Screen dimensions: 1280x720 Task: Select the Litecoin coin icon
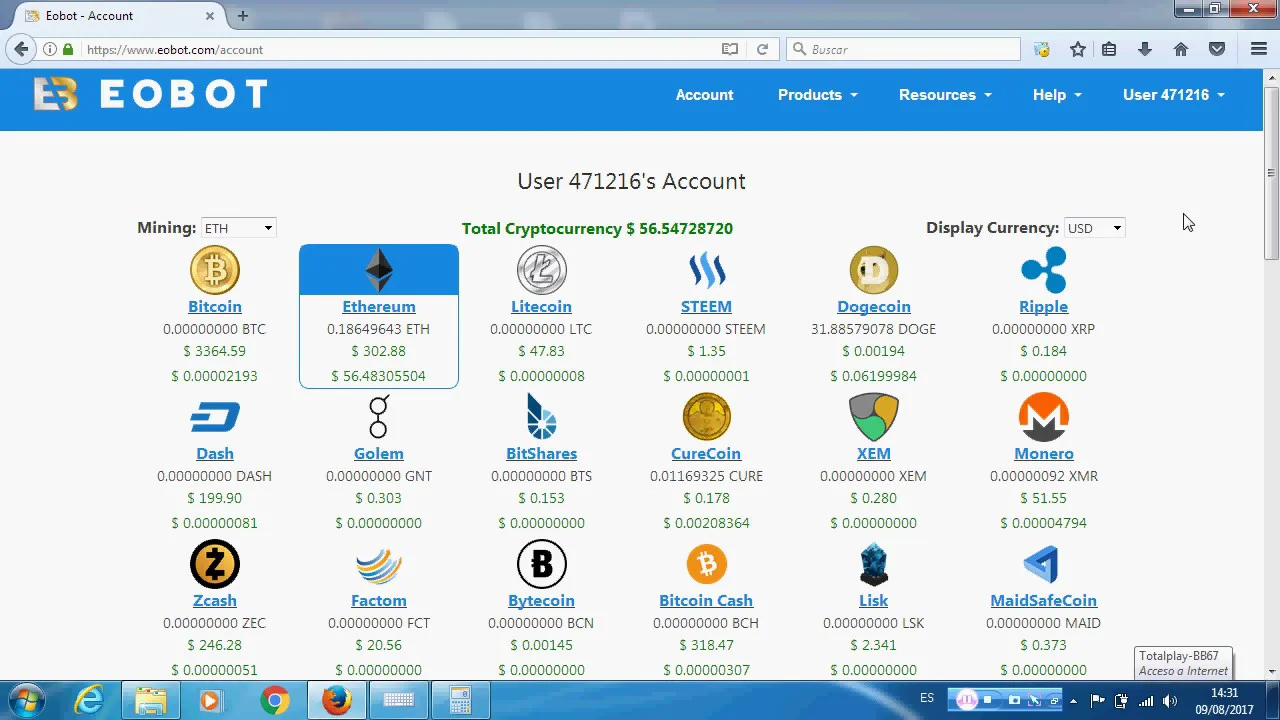(541, 271)
